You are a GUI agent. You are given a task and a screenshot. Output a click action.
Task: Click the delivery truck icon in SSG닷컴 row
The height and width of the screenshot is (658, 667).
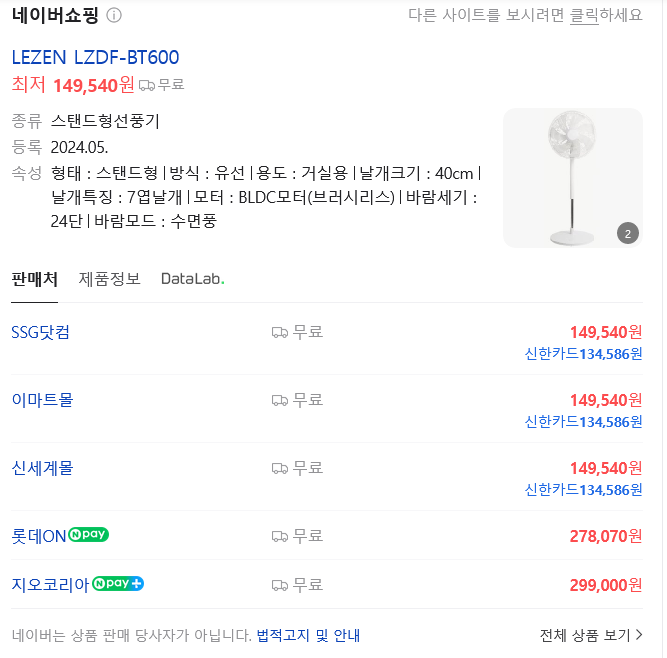point(280,332)
